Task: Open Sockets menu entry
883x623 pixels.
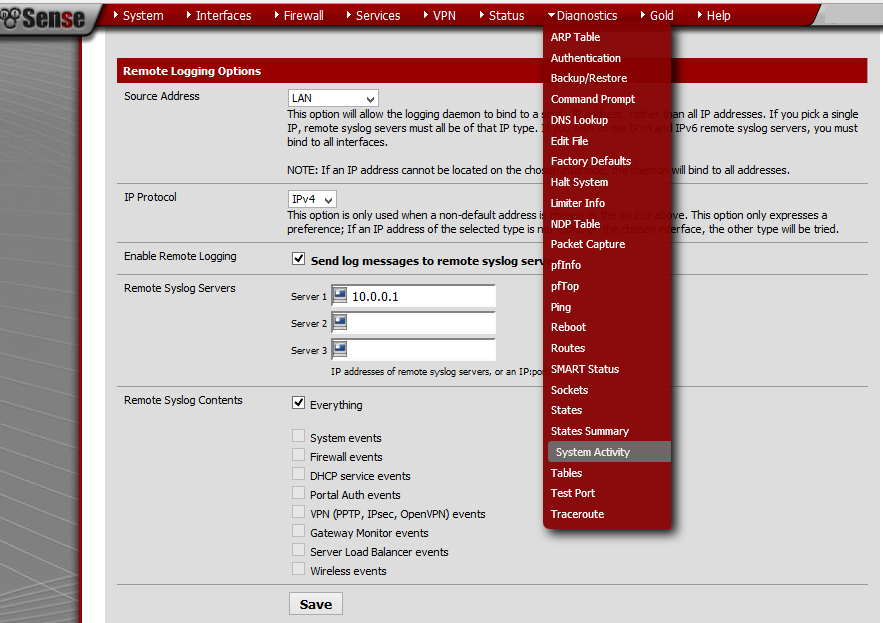Action: pyautogui.click(x=569, y=390)
